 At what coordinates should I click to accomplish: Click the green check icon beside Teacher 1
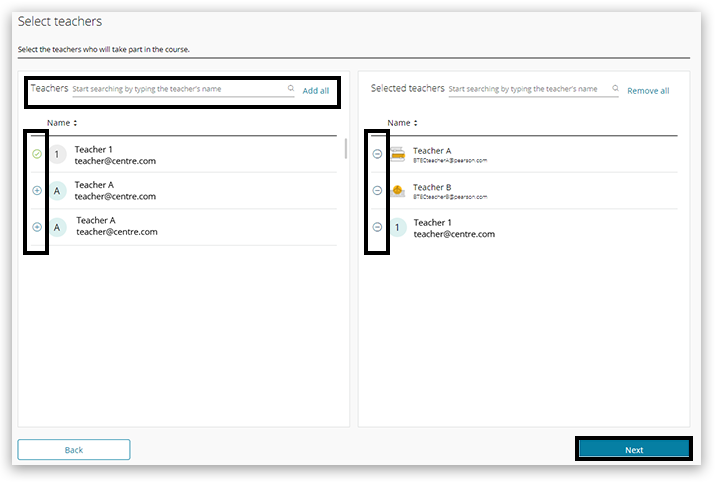[37, 154]
